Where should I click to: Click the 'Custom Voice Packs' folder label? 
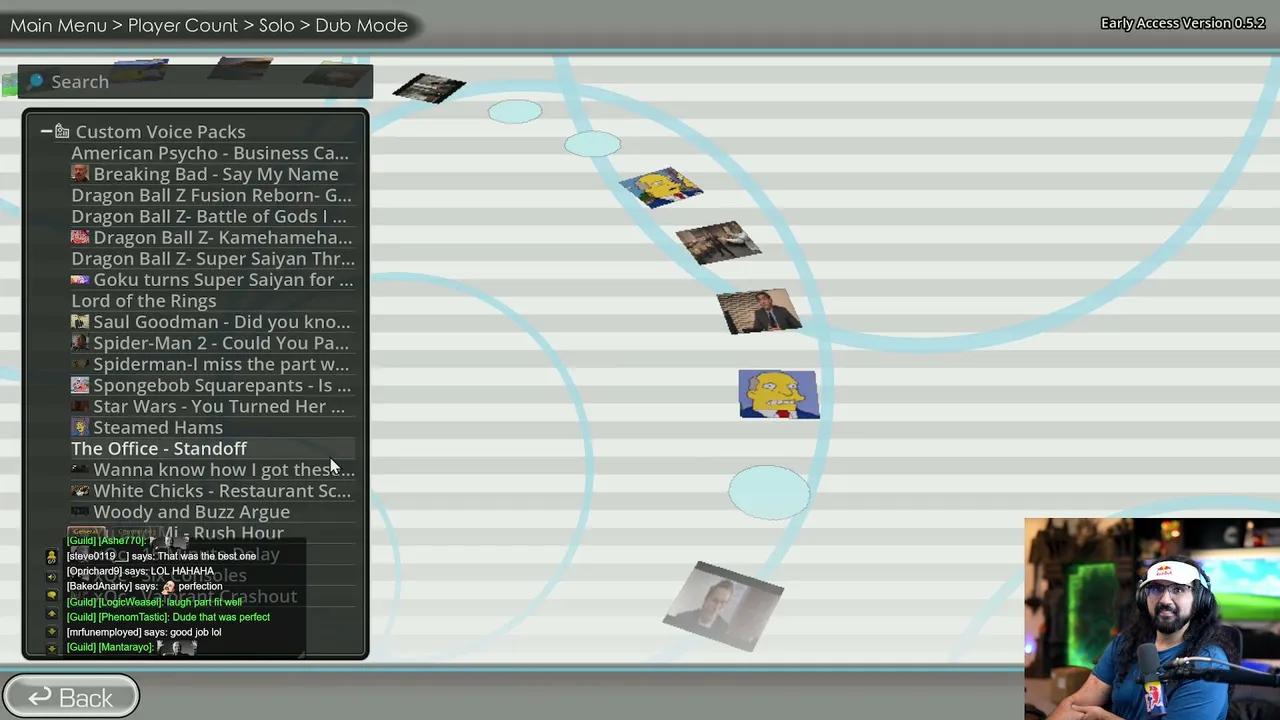160,132
